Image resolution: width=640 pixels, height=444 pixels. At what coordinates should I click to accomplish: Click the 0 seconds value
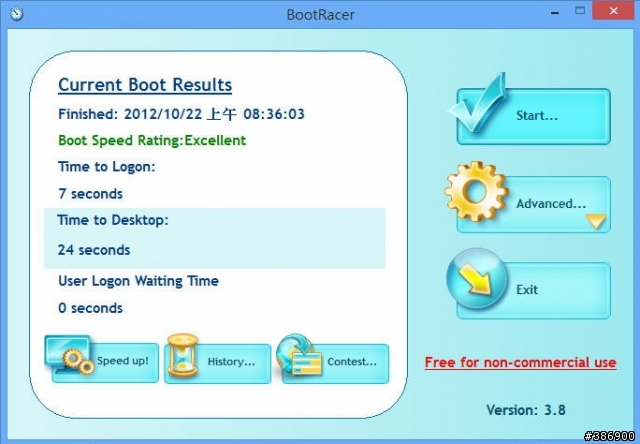[x=90, y=308]
